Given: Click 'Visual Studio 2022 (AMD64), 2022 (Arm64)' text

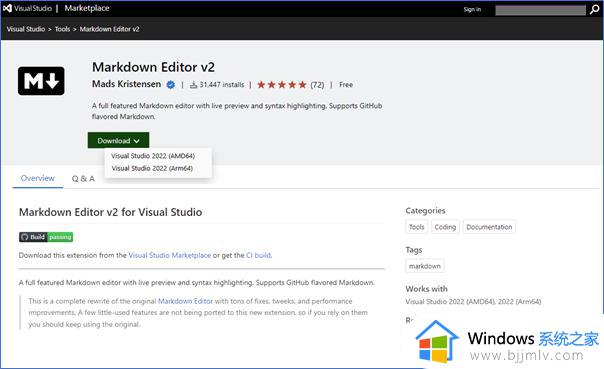Looking at the screenshot, I should click(x=473, y=302).
